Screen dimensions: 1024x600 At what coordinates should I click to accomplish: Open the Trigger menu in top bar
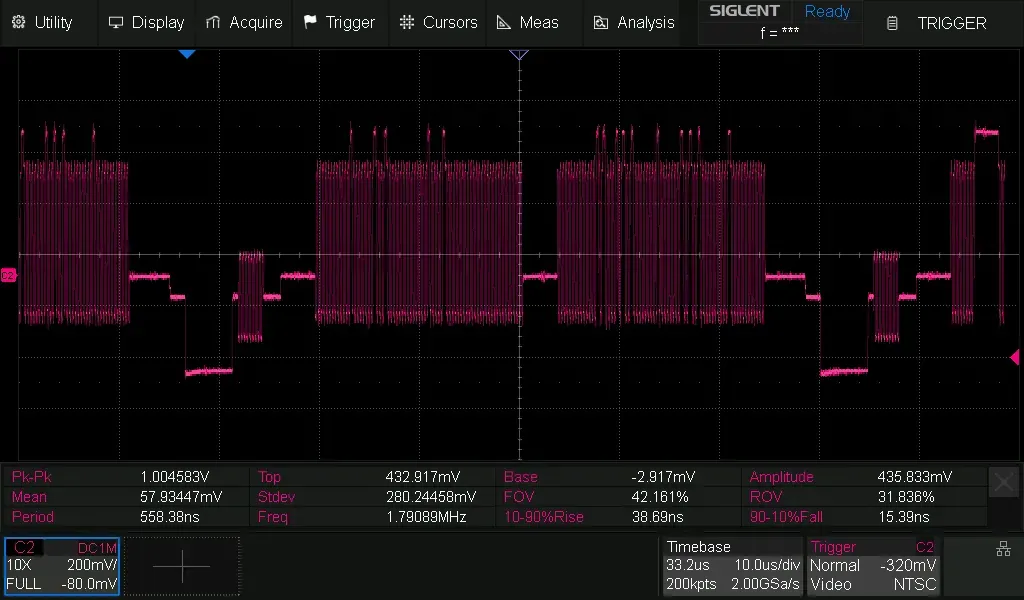[339, 22]
